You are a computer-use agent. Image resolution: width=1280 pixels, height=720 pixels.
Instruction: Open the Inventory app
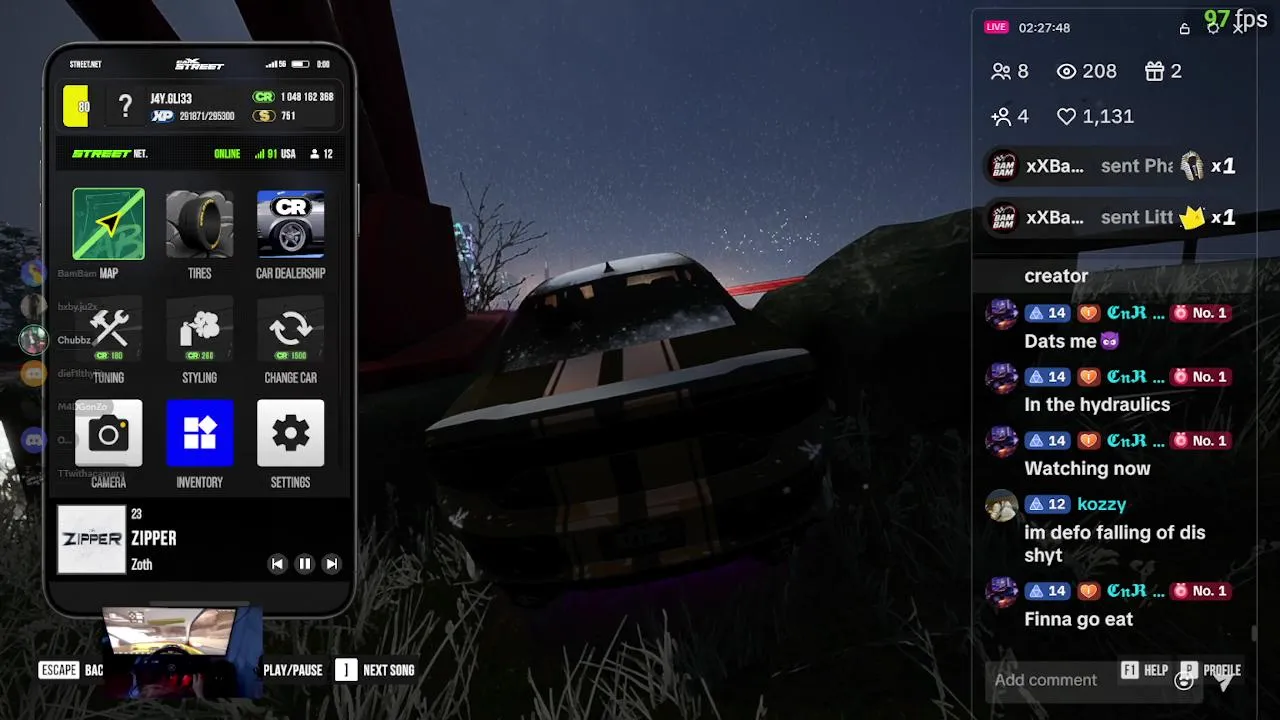point(199,433)
